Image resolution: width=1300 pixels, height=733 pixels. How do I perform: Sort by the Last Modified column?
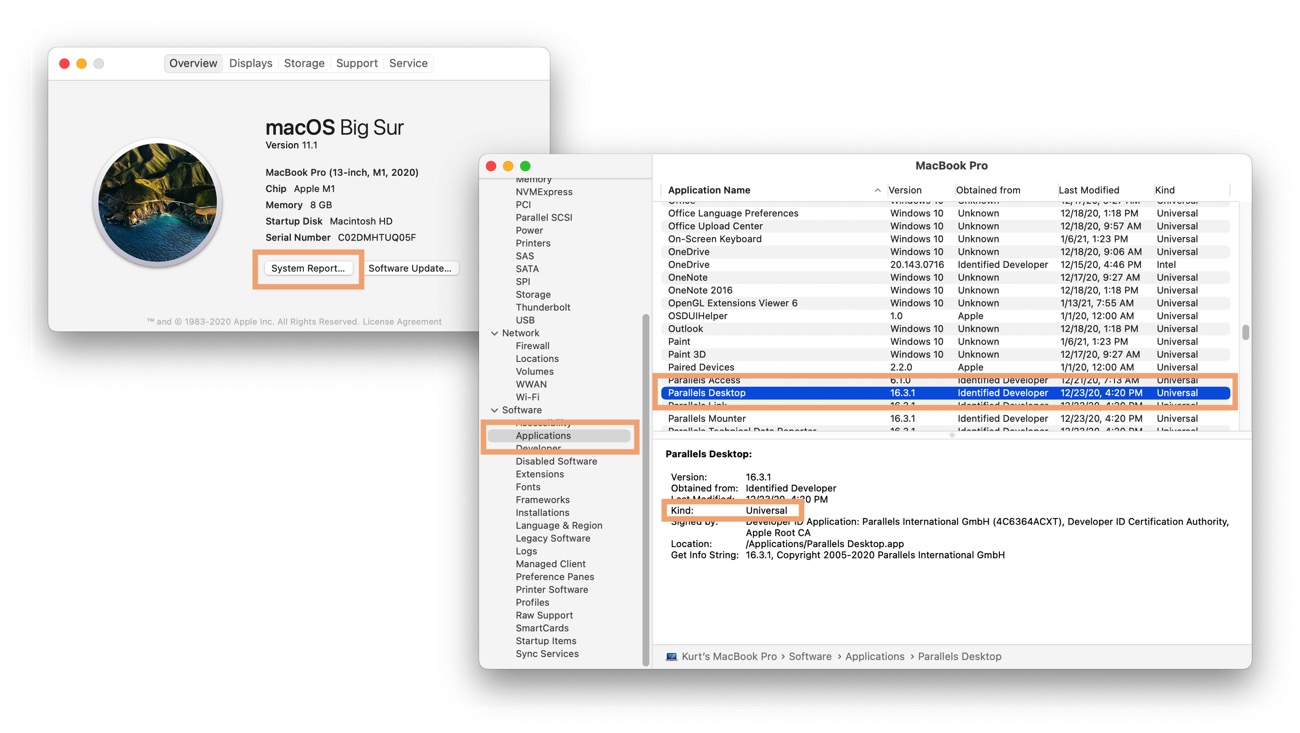pos(1089,190)
